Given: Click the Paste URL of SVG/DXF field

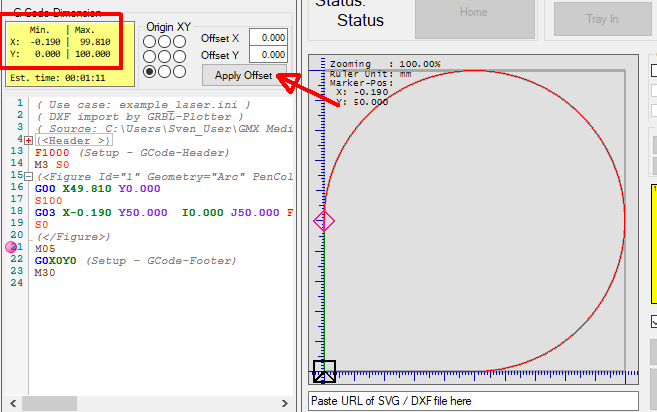Looking at the screenshot, I should [473, 401].
